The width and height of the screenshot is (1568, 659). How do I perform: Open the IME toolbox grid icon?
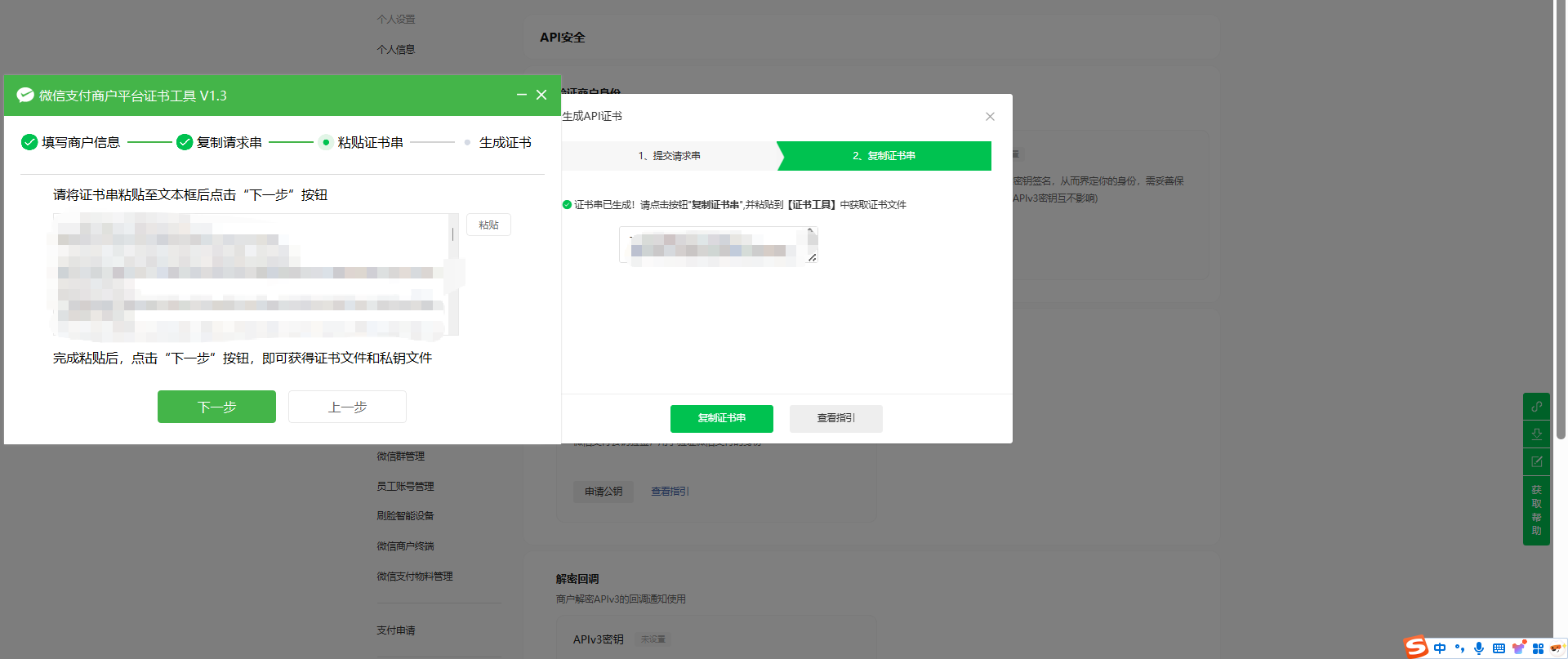pyautogui.click(x=1538, y=648)
